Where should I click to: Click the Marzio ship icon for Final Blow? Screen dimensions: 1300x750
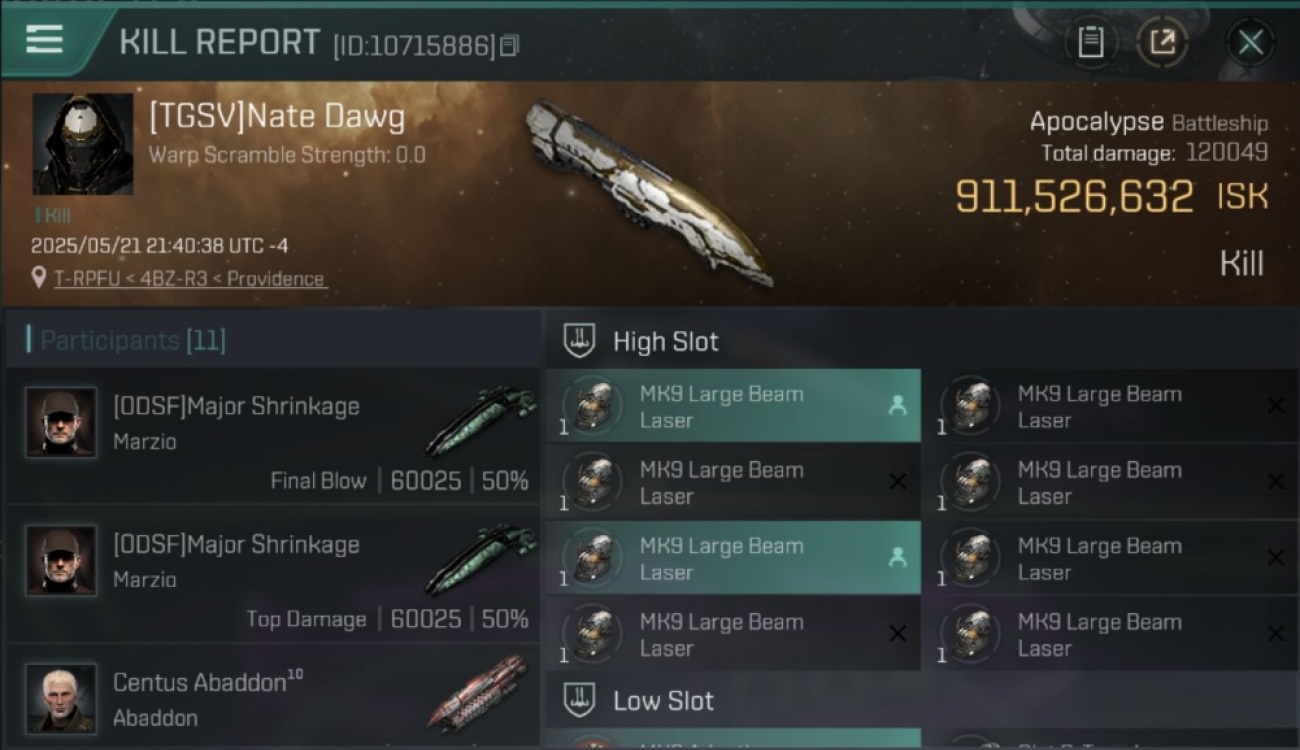pyautogui.click(x=482, y=420)
